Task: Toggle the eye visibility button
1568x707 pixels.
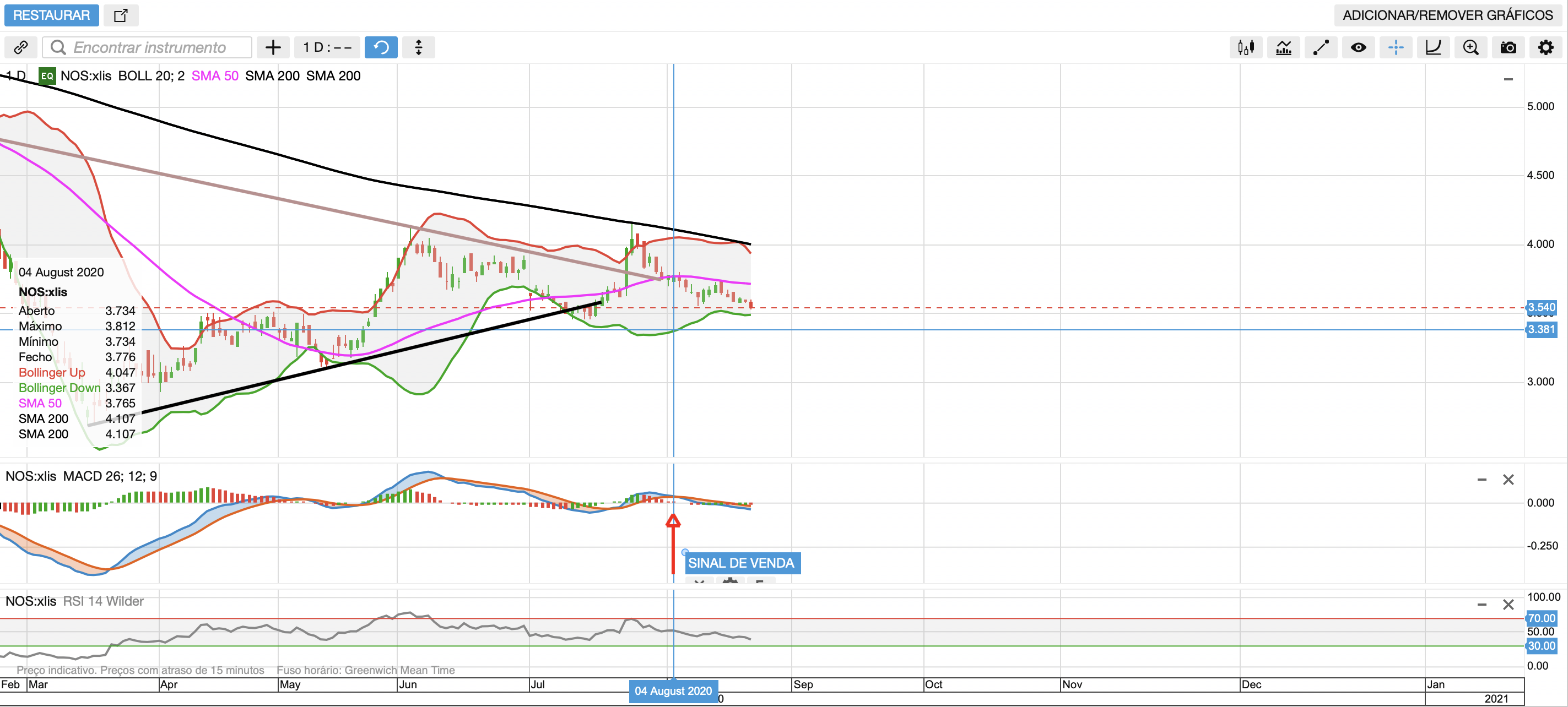Action: pyautogui.click(x=1359, y=47)
